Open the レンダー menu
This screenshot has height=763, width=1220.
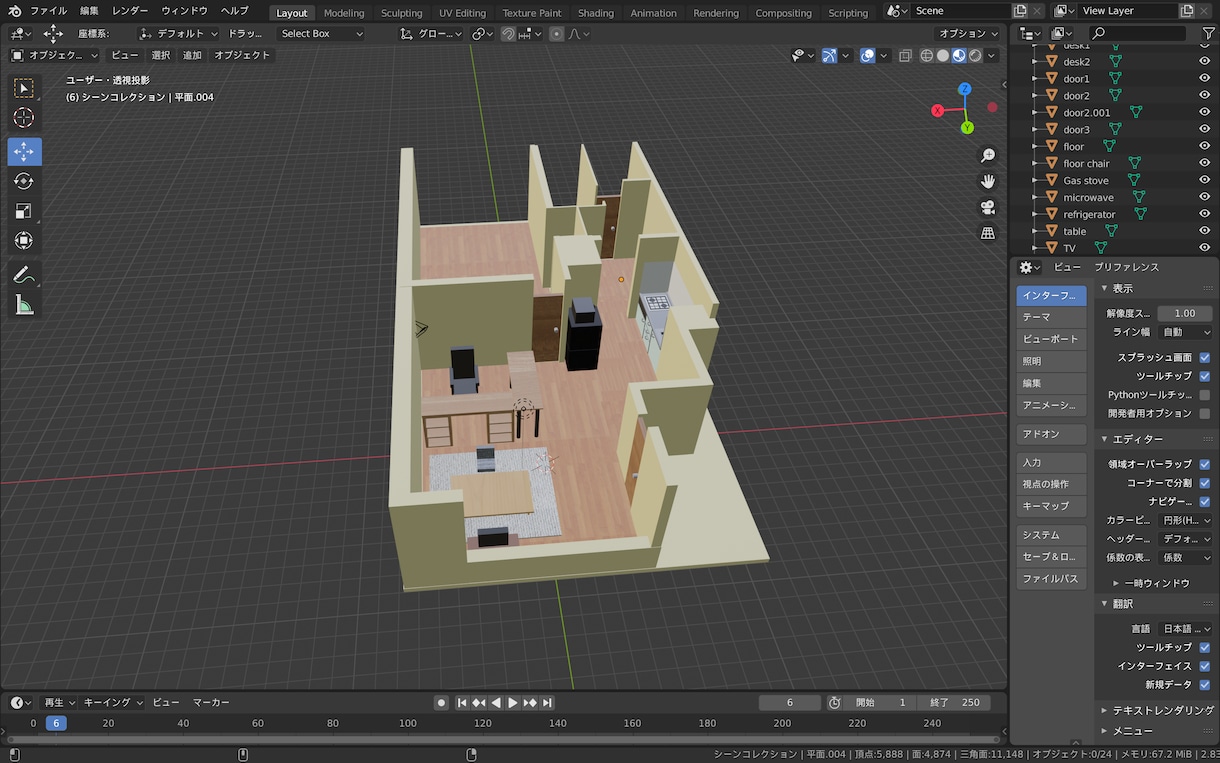(x=130, y=11)
